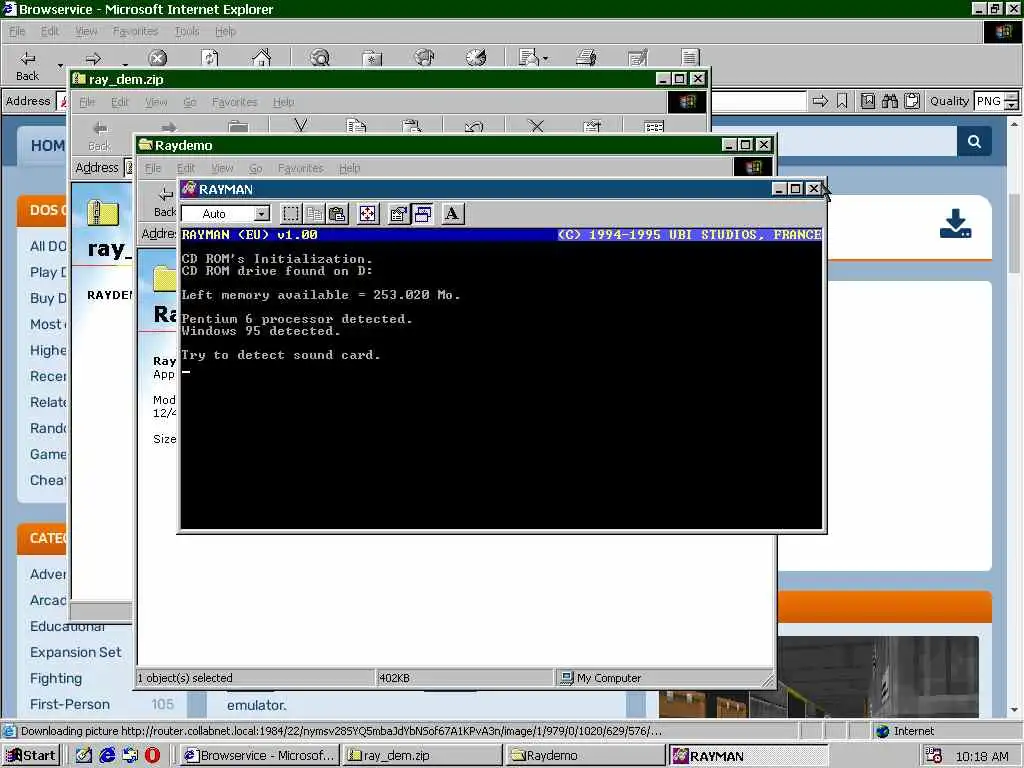The width and height of the screenshot is (1024, 768).
Task: Click the PNG quality field
Action: point(989,101)
